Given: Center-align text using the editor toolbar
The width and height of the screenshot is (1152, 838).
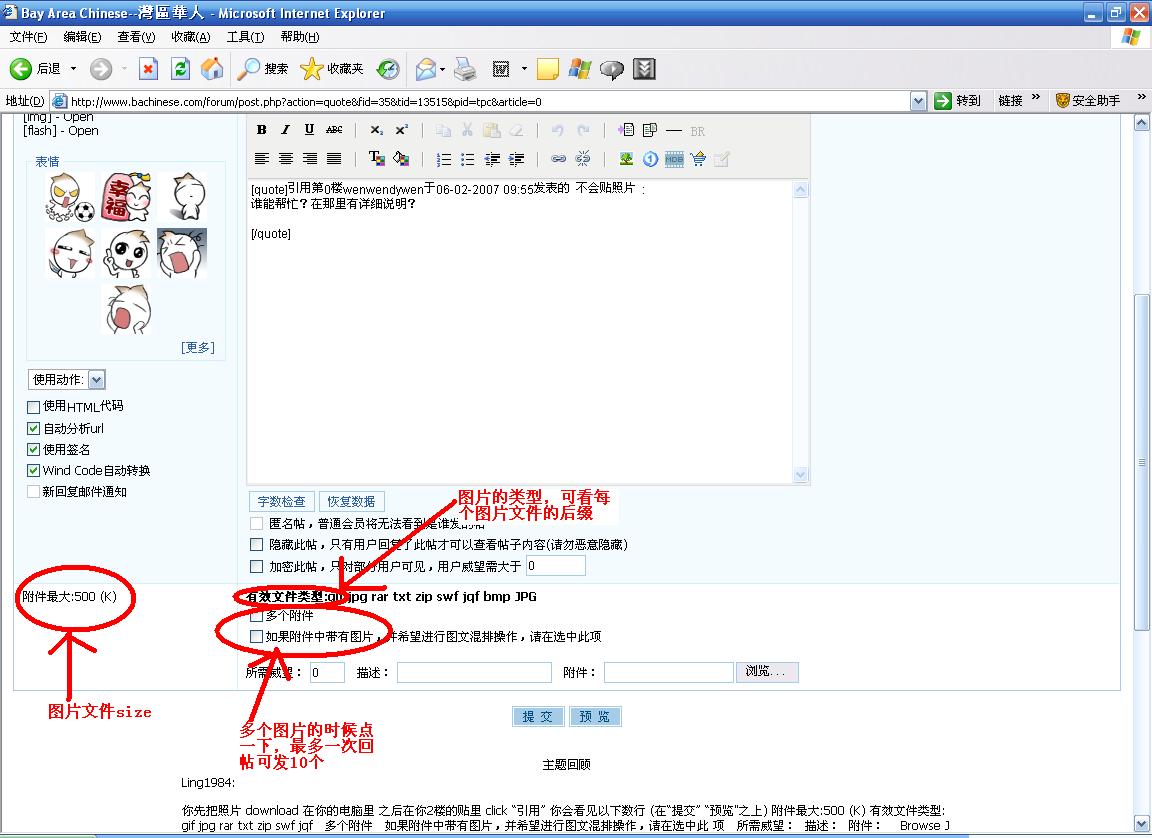Looking at the screenshot, I should click(286, 158).
